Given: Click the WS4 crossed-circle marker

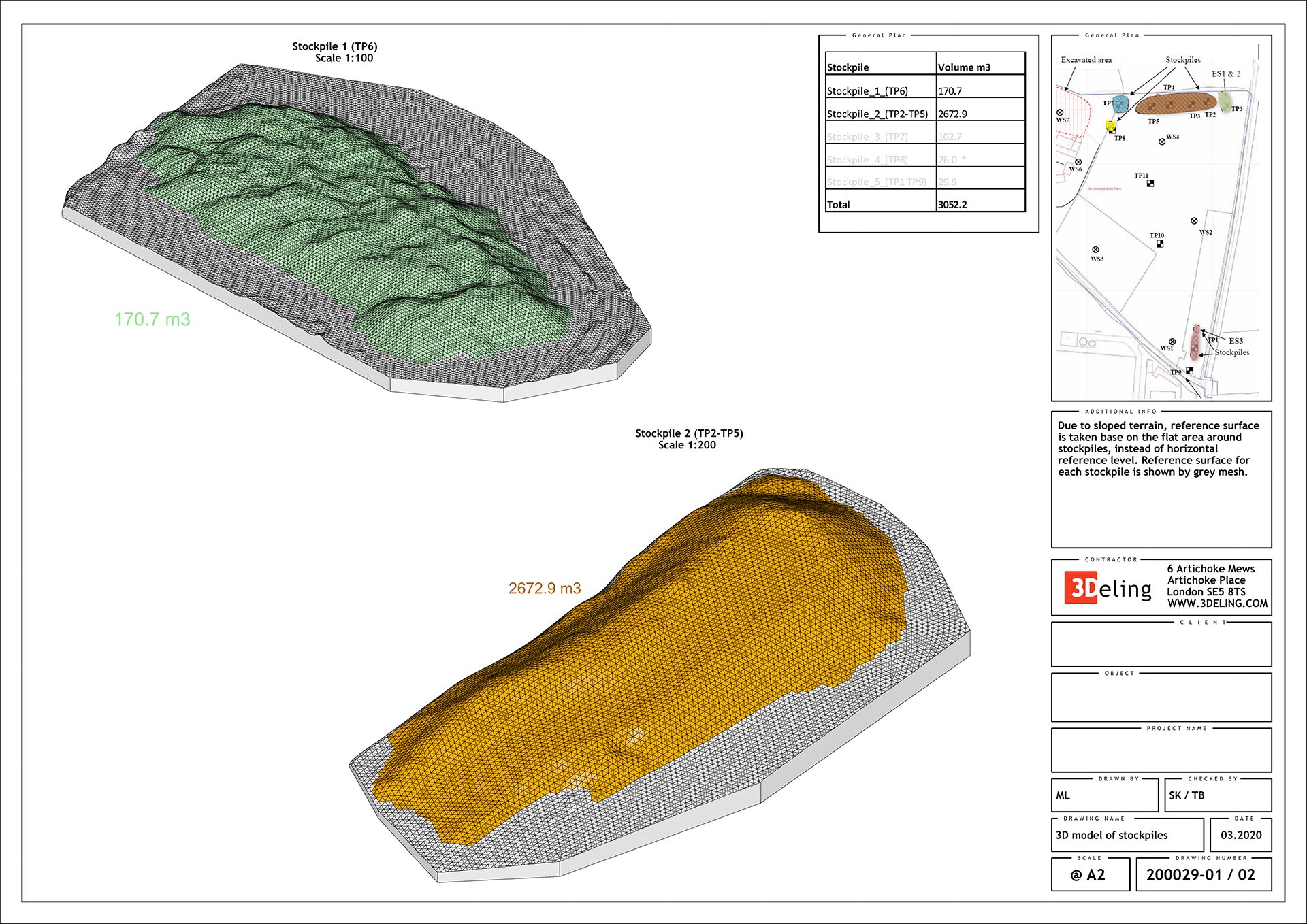Looking at the screenshot, I should coord(1162,142).
